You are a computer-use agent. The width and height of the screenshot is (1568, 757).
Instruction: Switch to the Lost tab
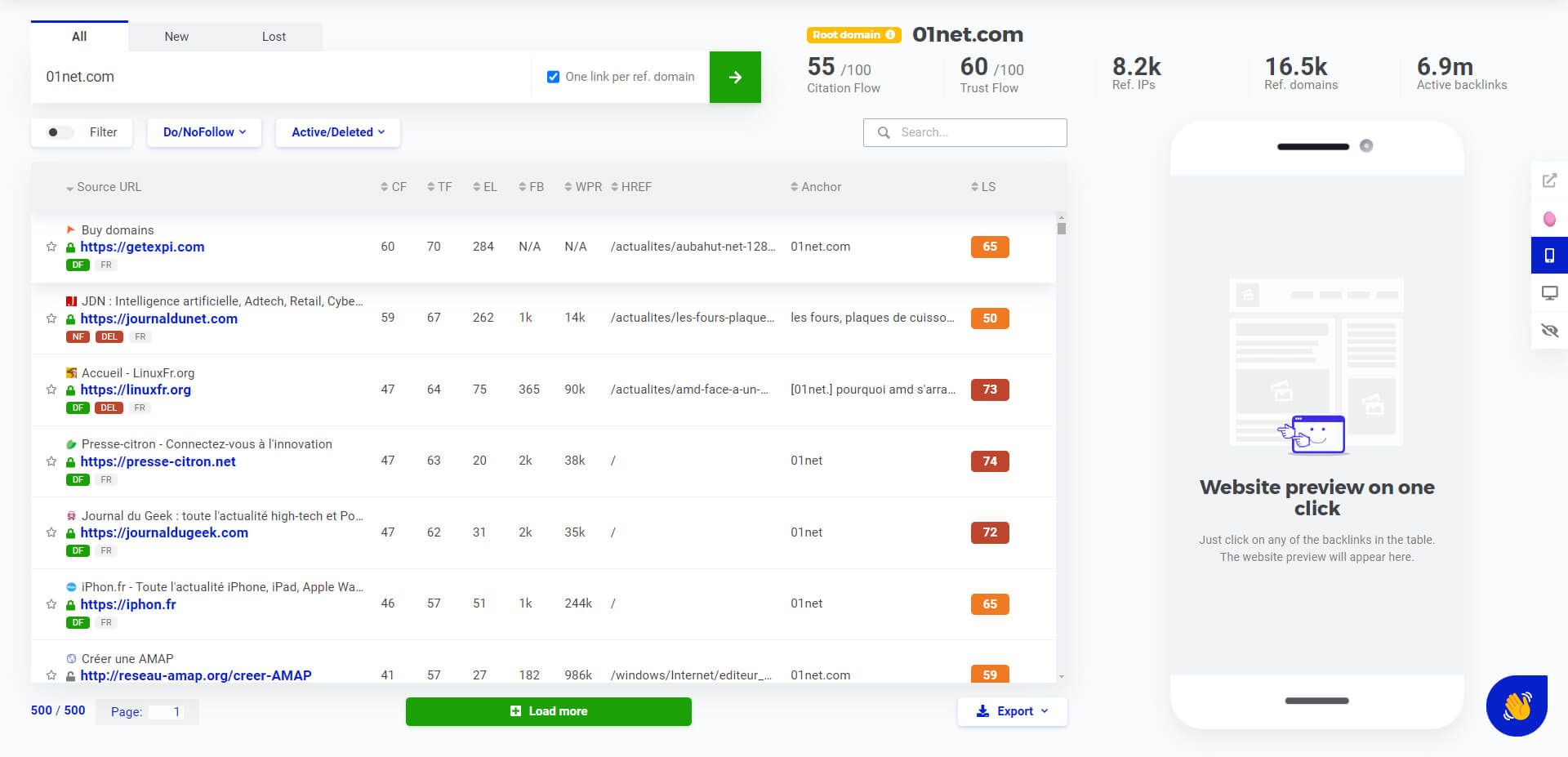pyautogui.click(x=274, y=37)
